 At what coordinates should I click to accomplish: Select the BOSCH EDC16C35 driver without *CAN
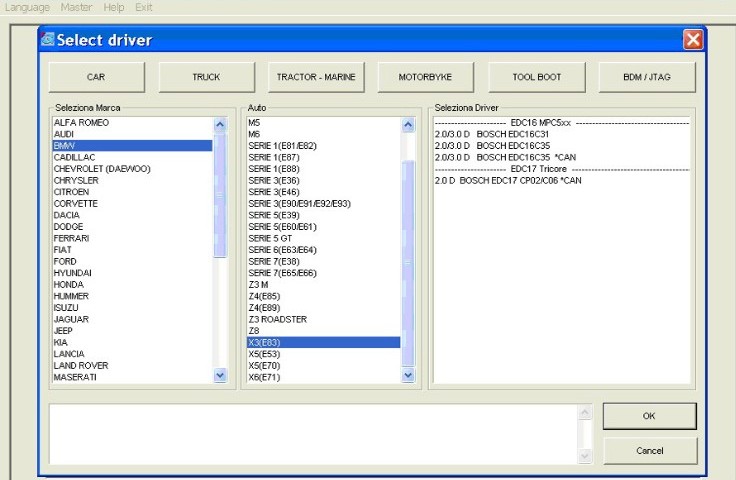(x=561, y=145)
